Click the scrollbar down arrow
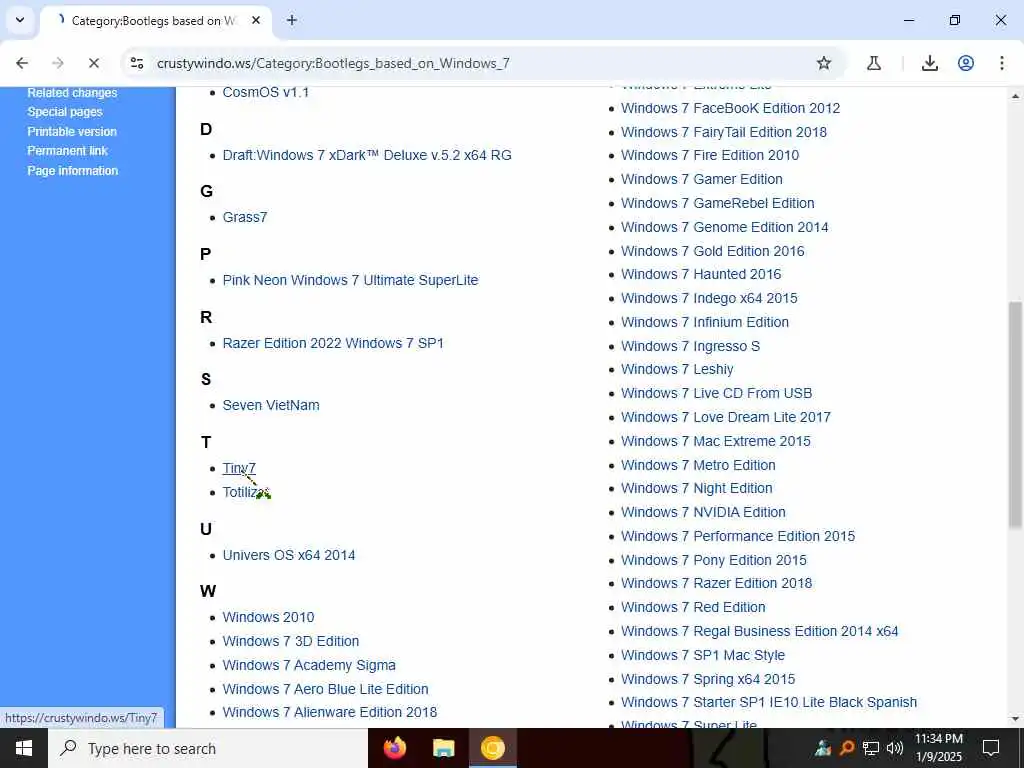 pyautogui.click(x=1015, y=719)
